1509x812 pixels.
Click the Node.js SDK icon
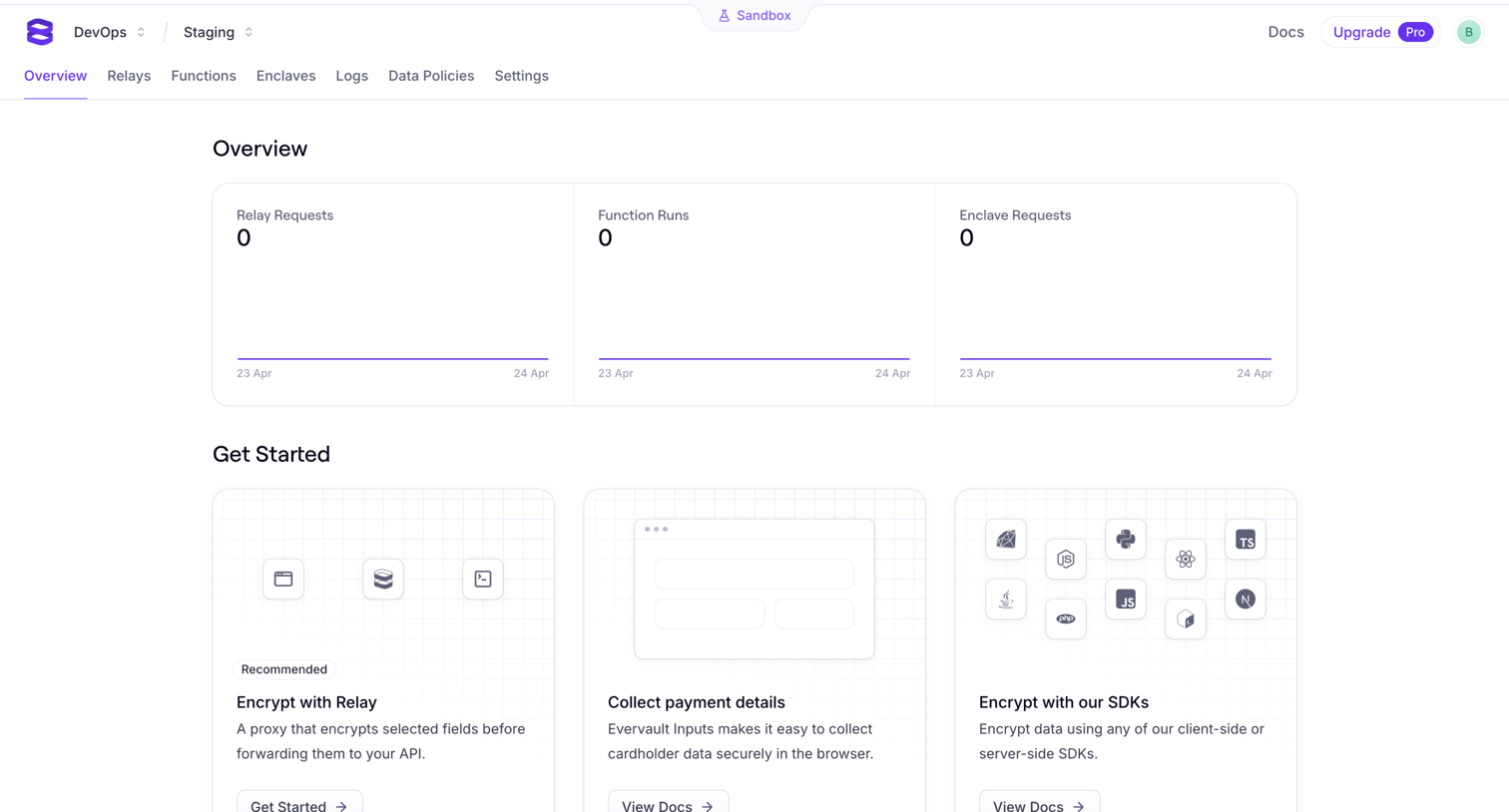tap(1066, 559)
